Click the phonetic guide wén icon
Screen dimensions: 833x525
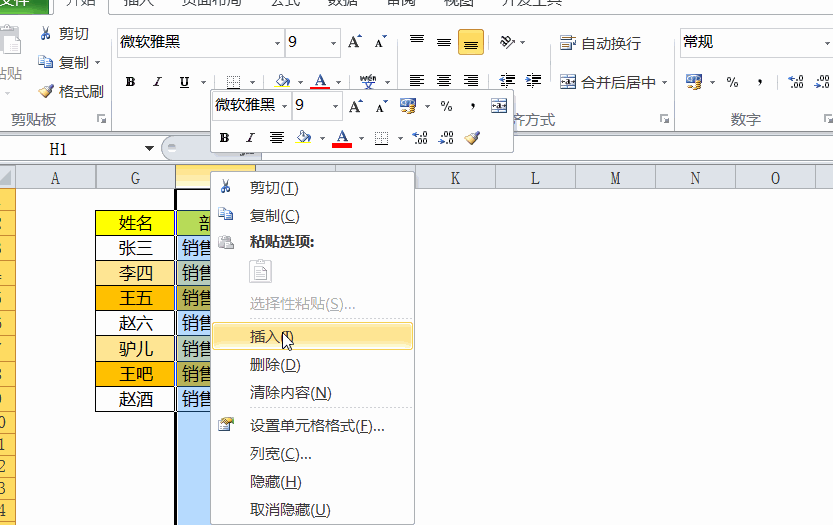point(368,81)
